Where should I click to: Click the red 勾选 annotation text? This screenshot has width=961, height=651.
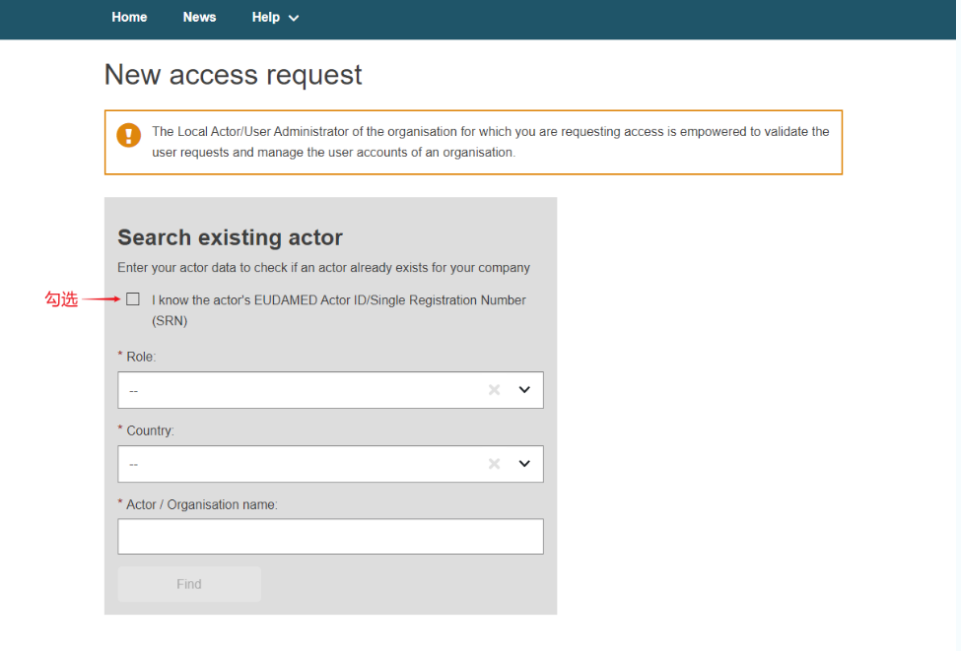[61, 299]
